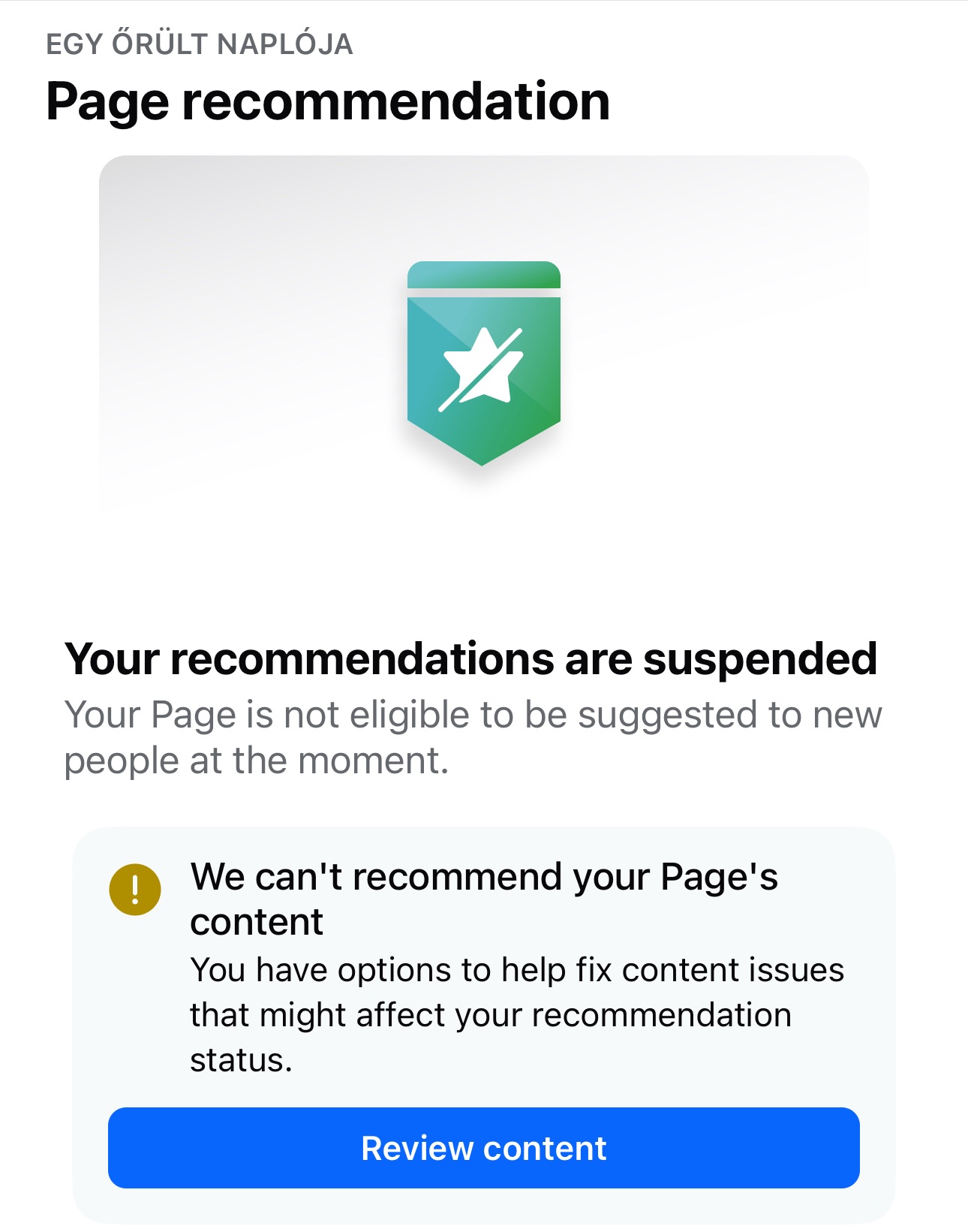Click 'people at the moment.' text line
This screenshot has height=1232, width=968.
256,761
